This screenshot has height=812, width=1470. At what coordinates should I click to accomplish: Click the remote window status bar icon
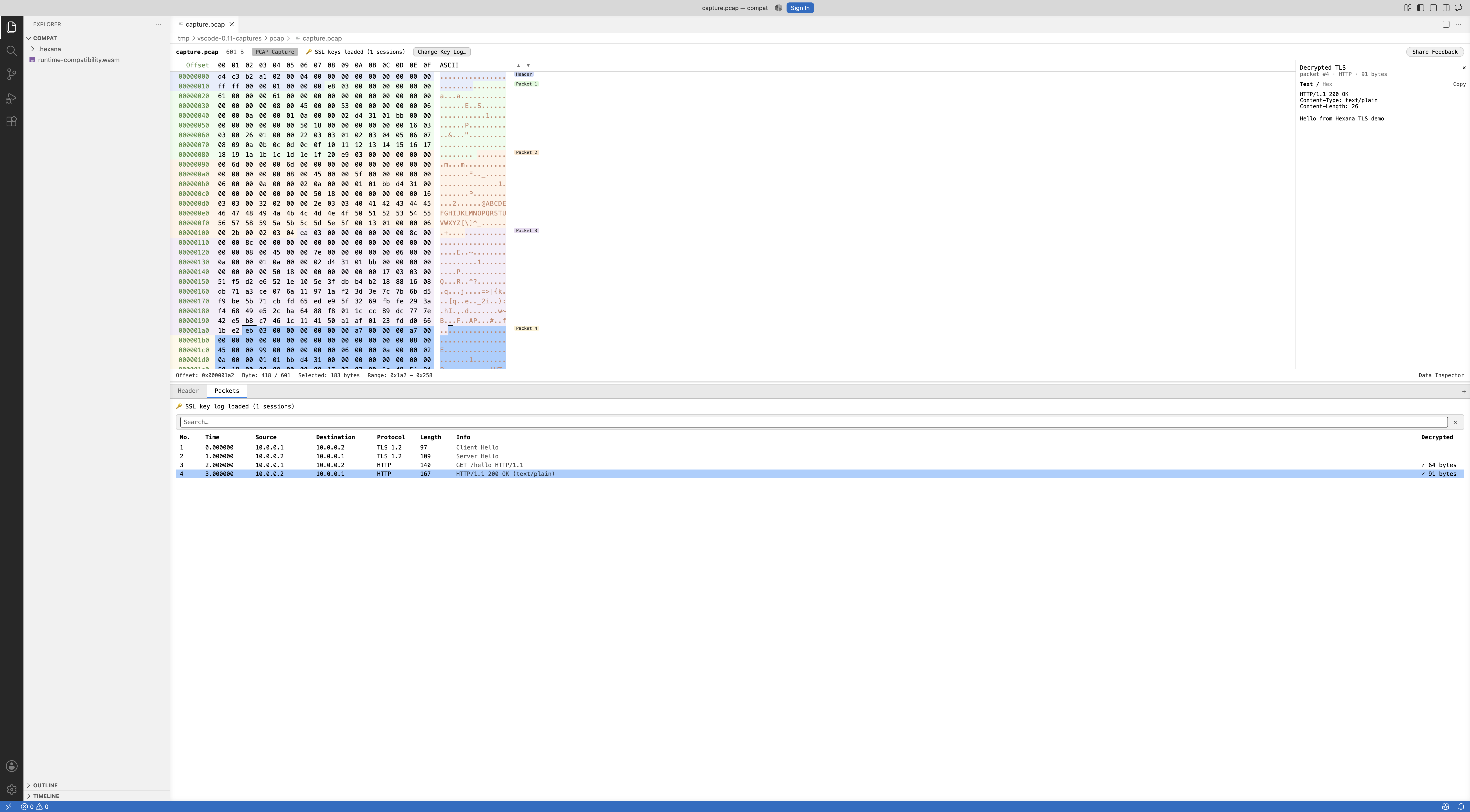[9, 807]
